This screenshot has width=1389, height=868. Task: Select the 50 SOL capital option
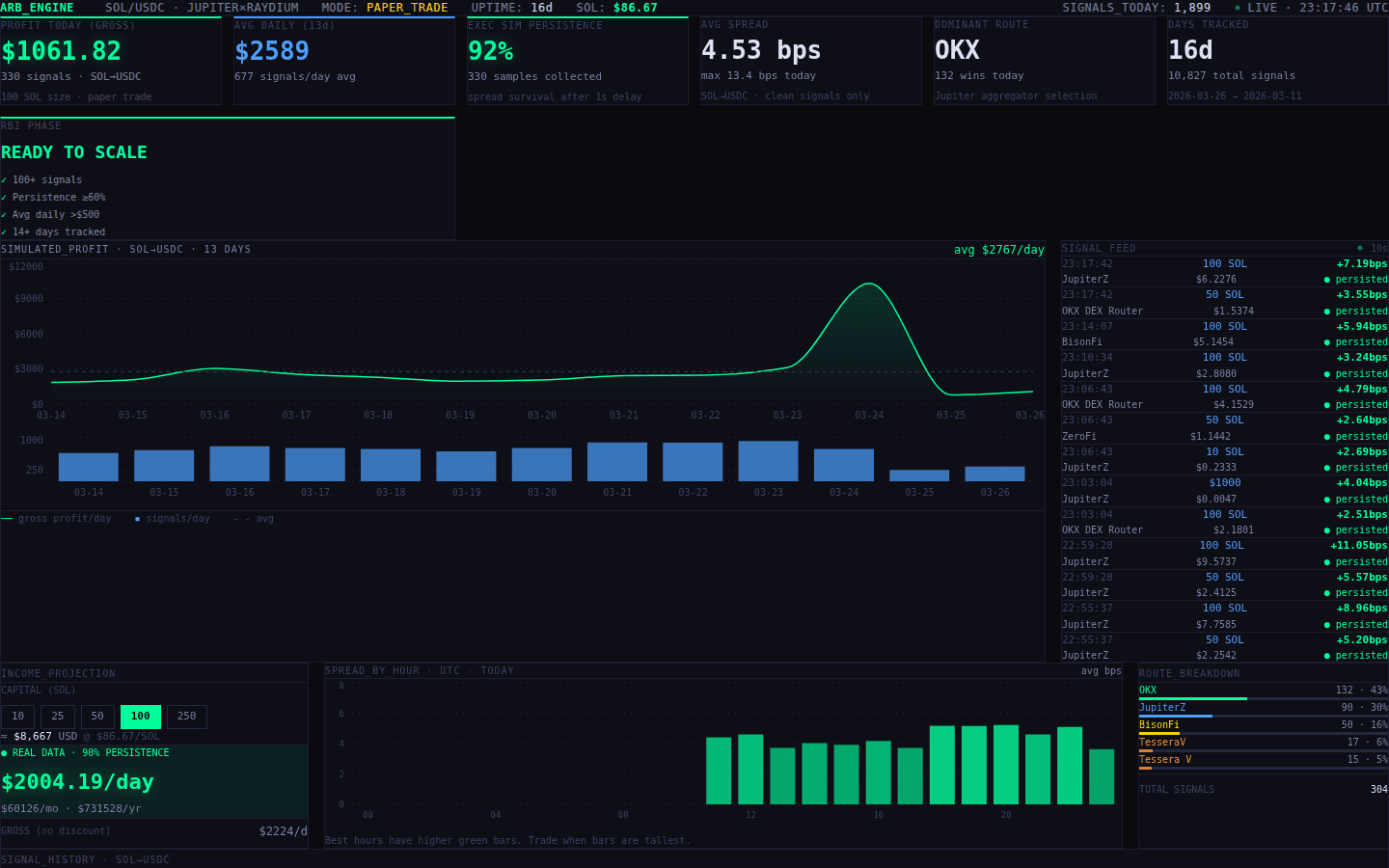tap(96, 717)
